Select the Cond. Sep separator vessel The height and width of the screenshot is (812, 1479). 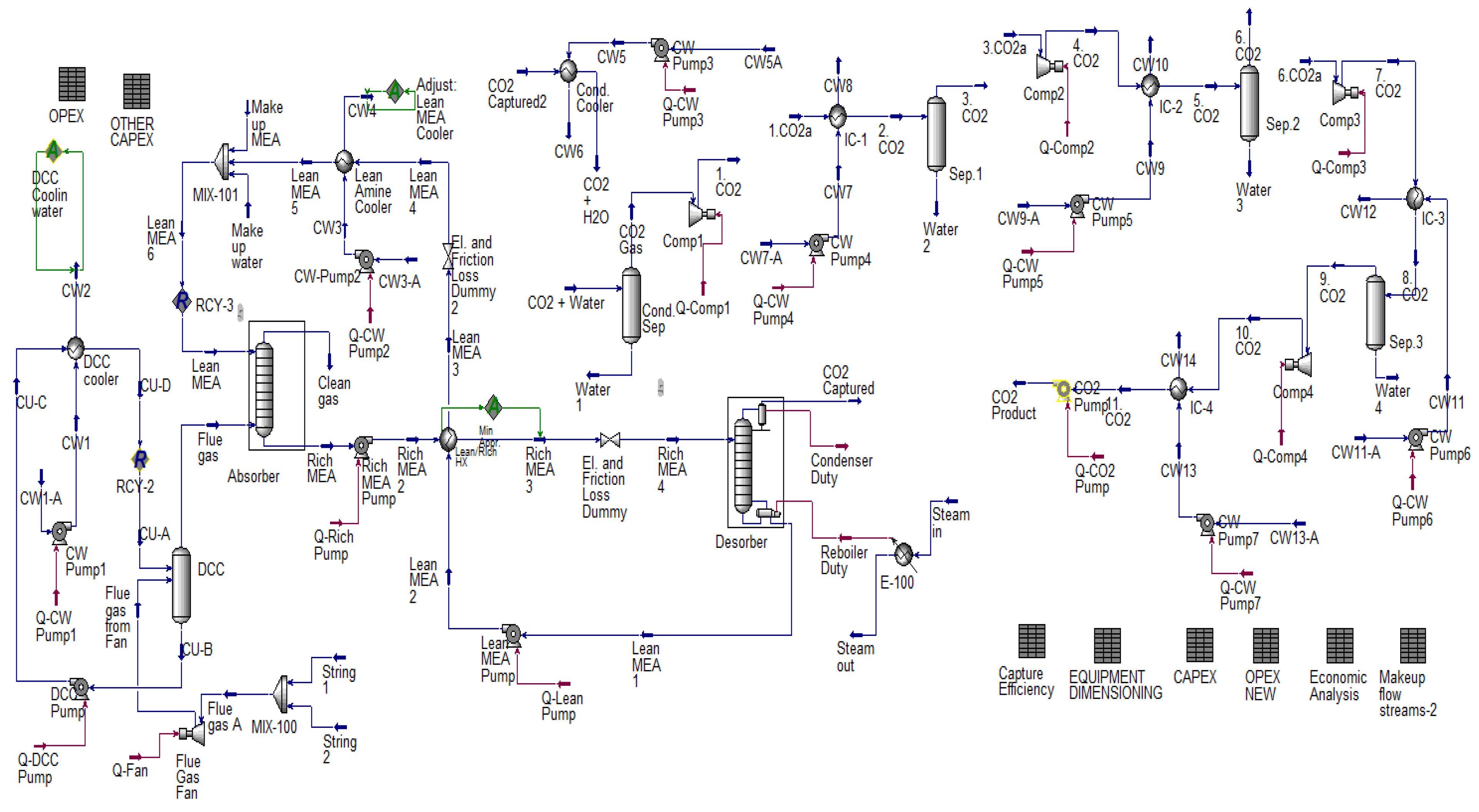click(x=631, y=306)
